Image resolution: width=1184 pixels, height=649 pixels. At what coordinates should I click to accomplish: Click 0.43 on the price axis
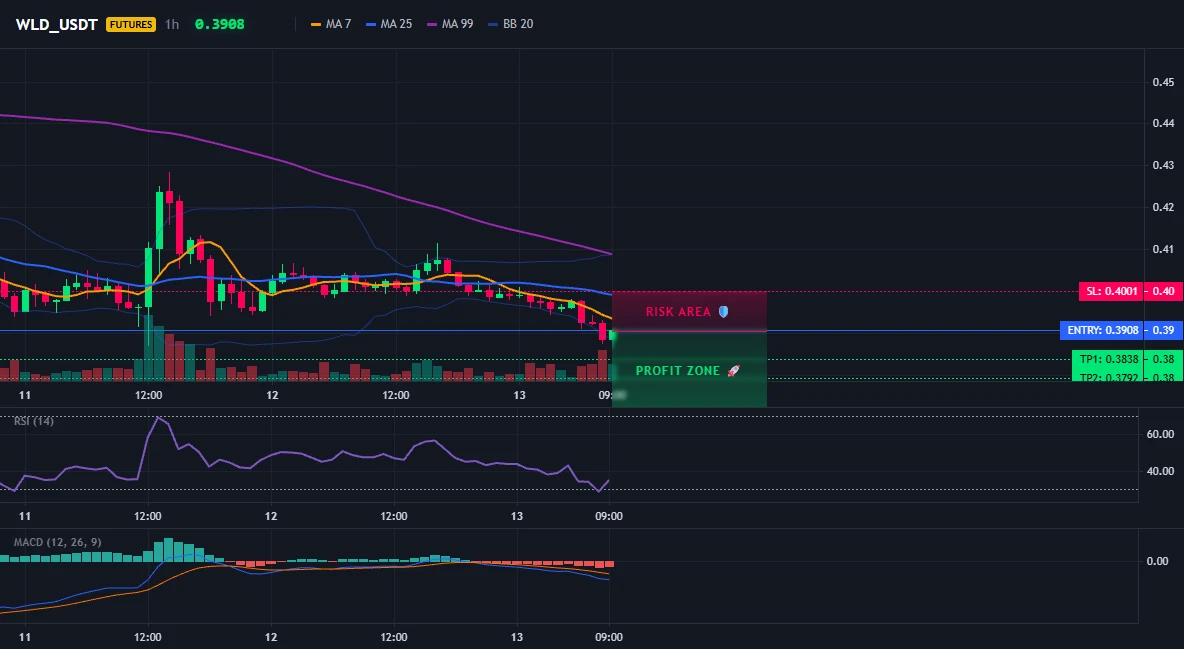point(1164,165)
